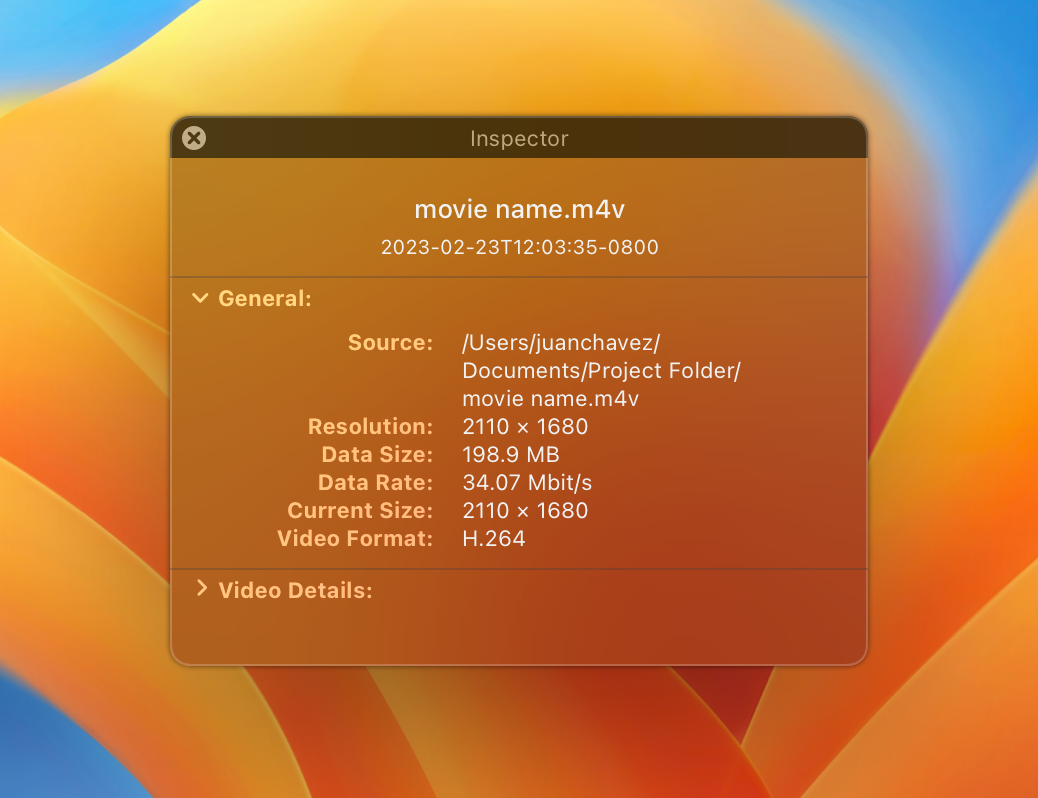Click the Resolution value 2110 × 1680

point(525,426)
